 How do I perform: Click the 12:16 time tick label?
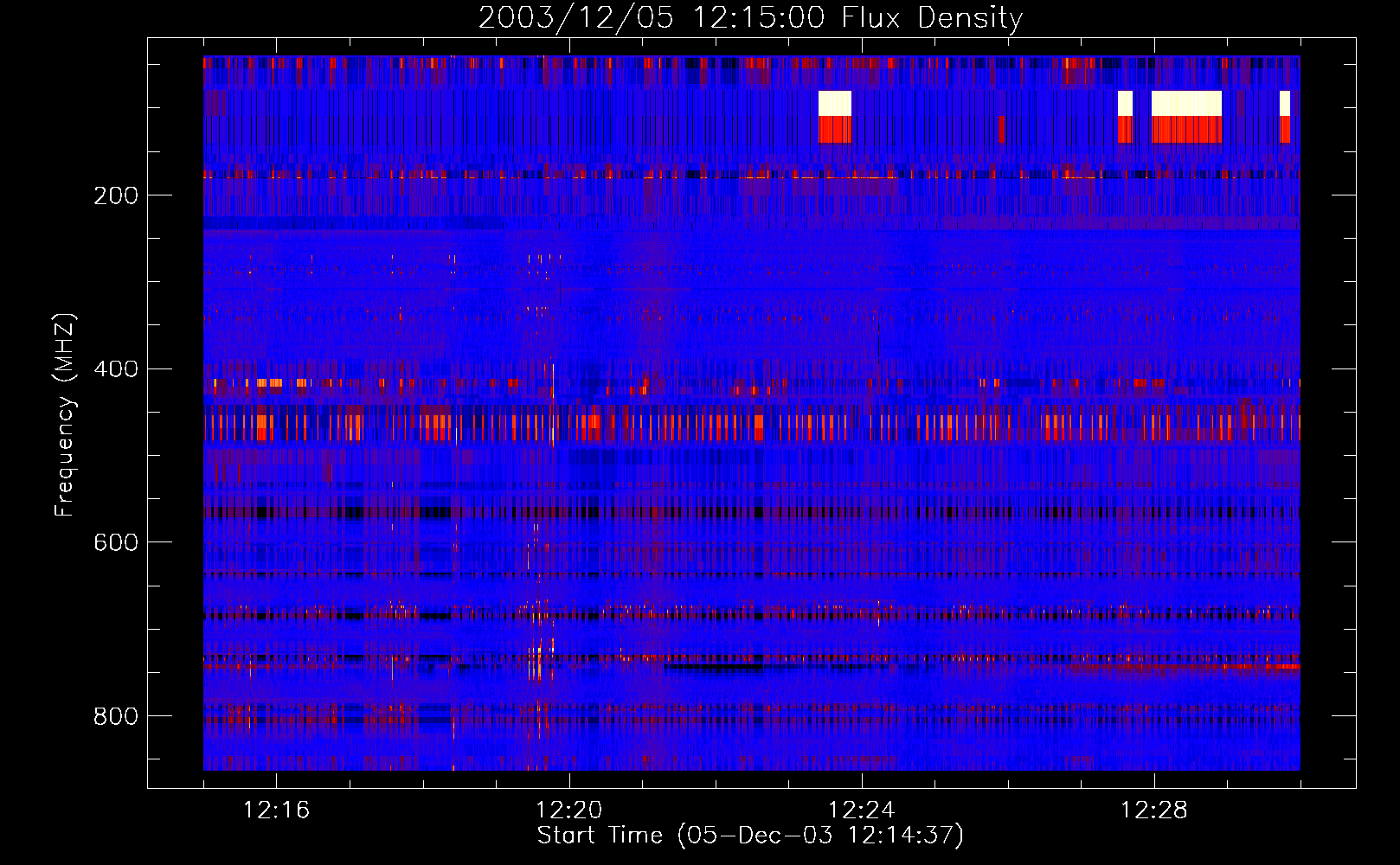276,811
